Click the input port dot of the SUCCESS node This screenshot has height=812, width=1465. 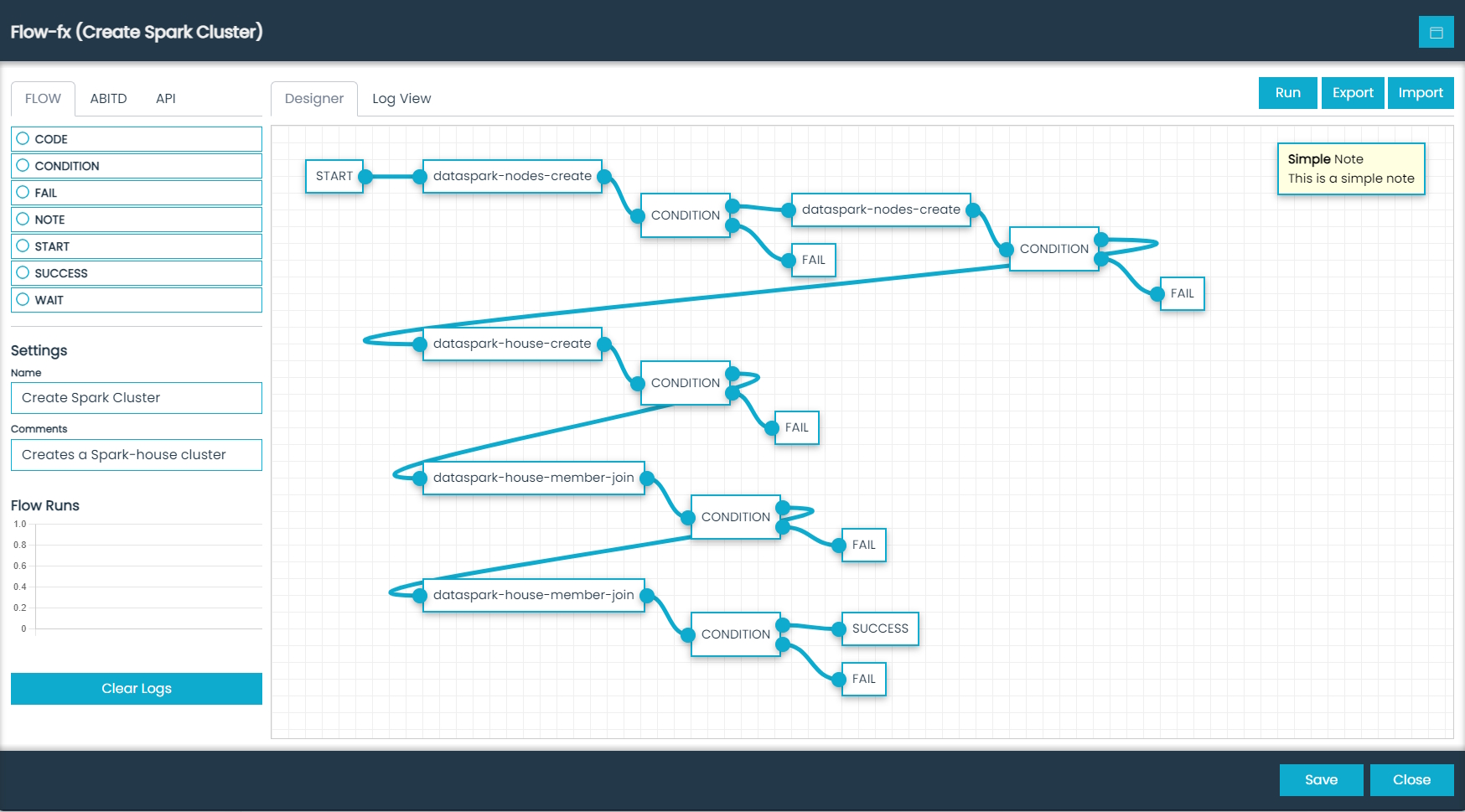(841, 628)
